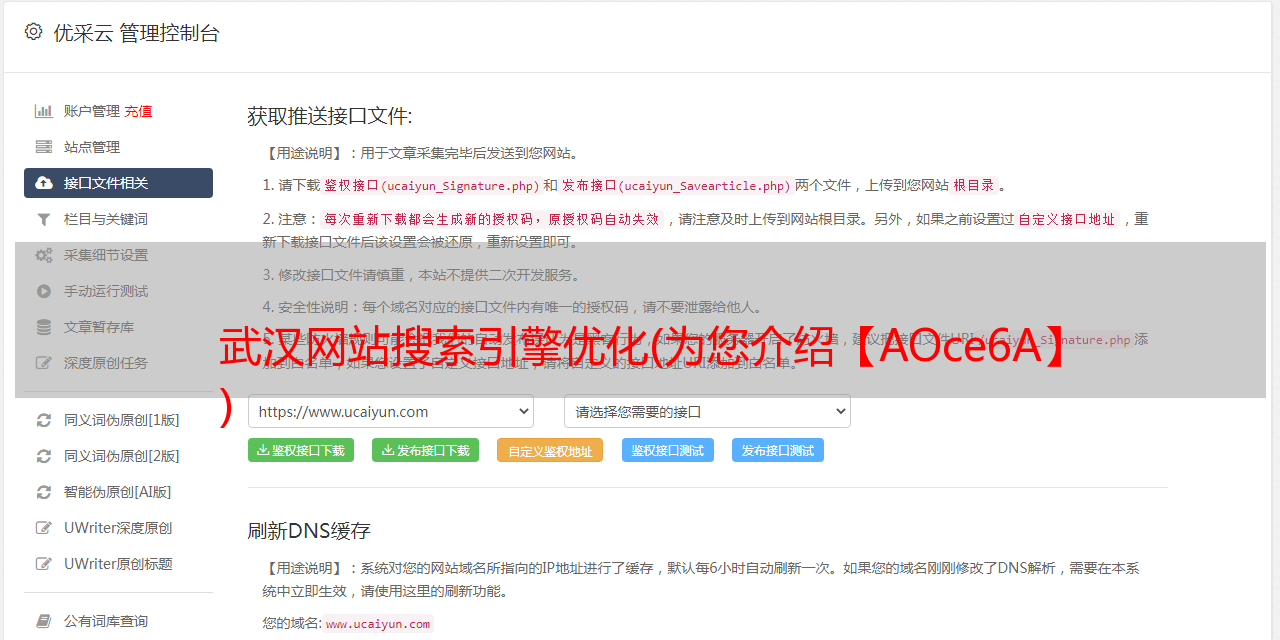Click the 优采云 管理控制台 title

point(137,33)
